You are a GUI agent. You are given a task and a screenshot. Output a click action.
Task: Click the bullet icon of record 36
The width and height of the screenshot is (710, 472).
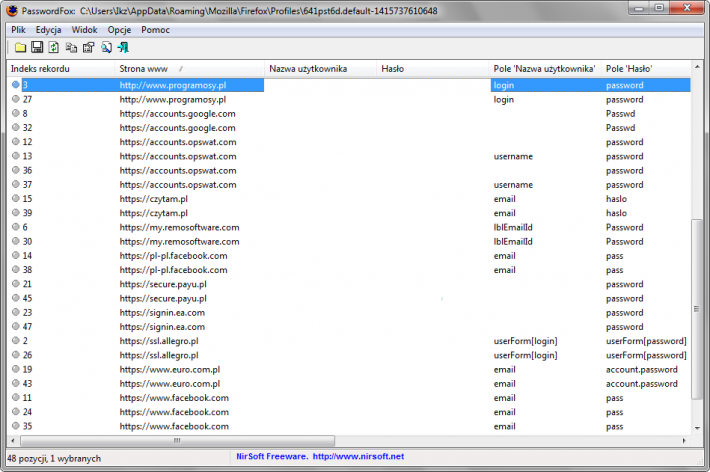pyautogui.click(x=16, y=170)
